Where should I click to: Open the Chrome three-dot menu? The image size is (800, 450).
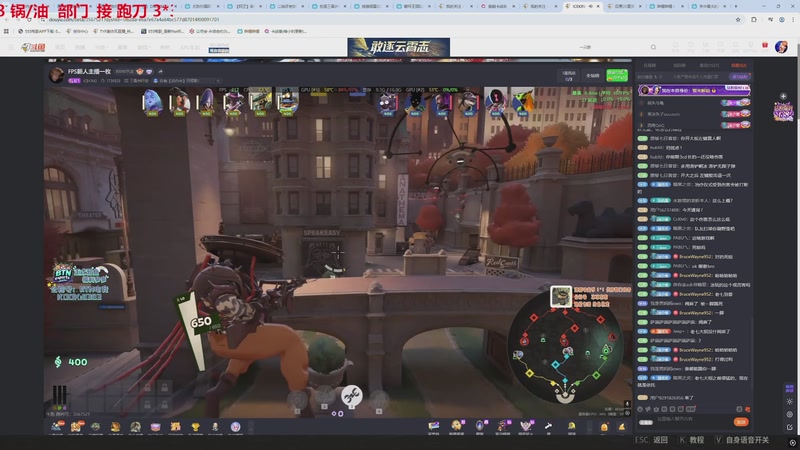793,19
